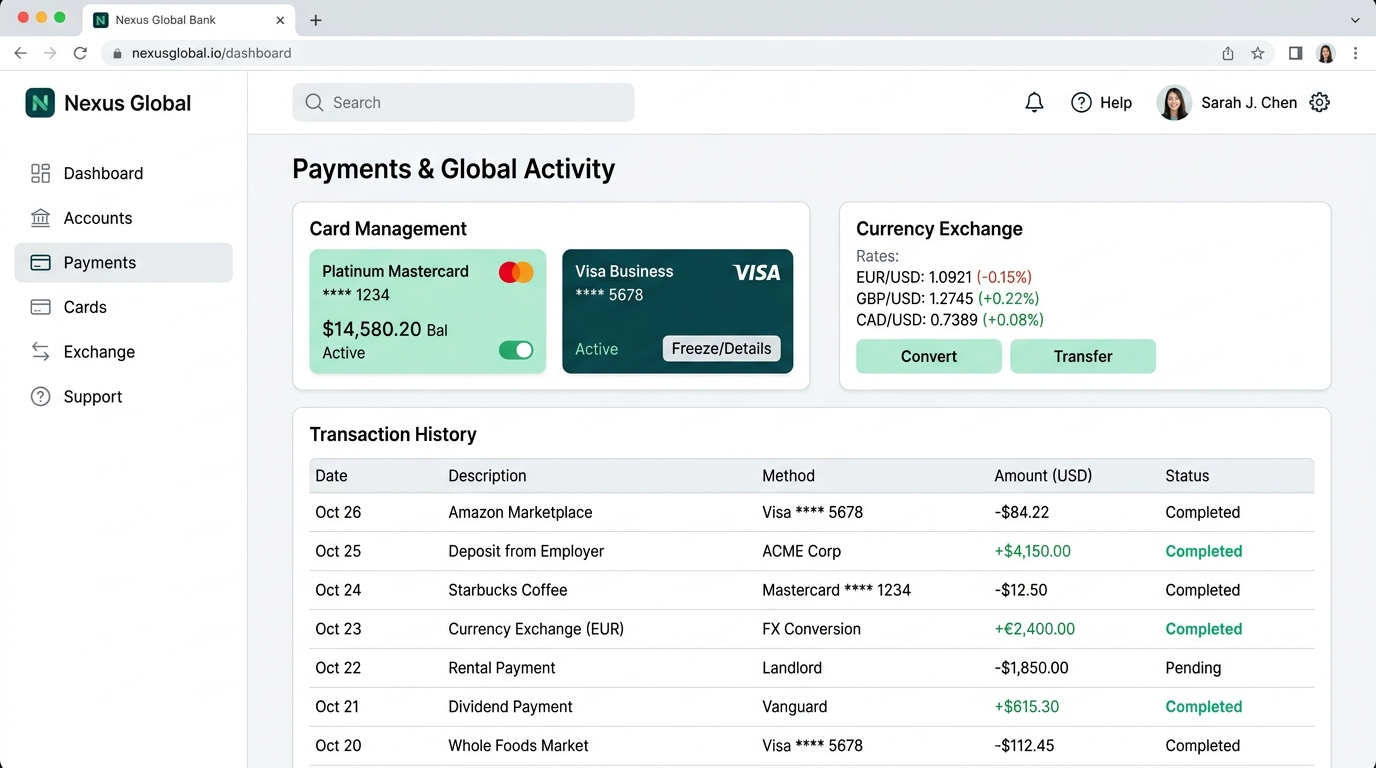Select Cards in the sidebar
The height and width of the screenshot is (768, 1376).
point(123,307)
